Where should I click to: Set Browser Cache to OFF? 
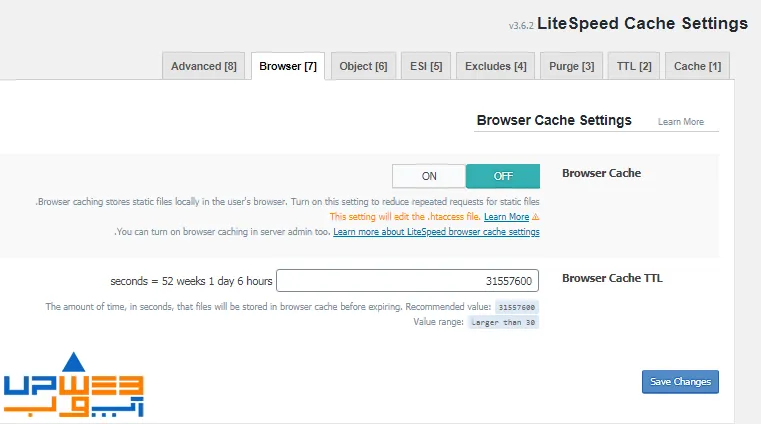(503, 176)
